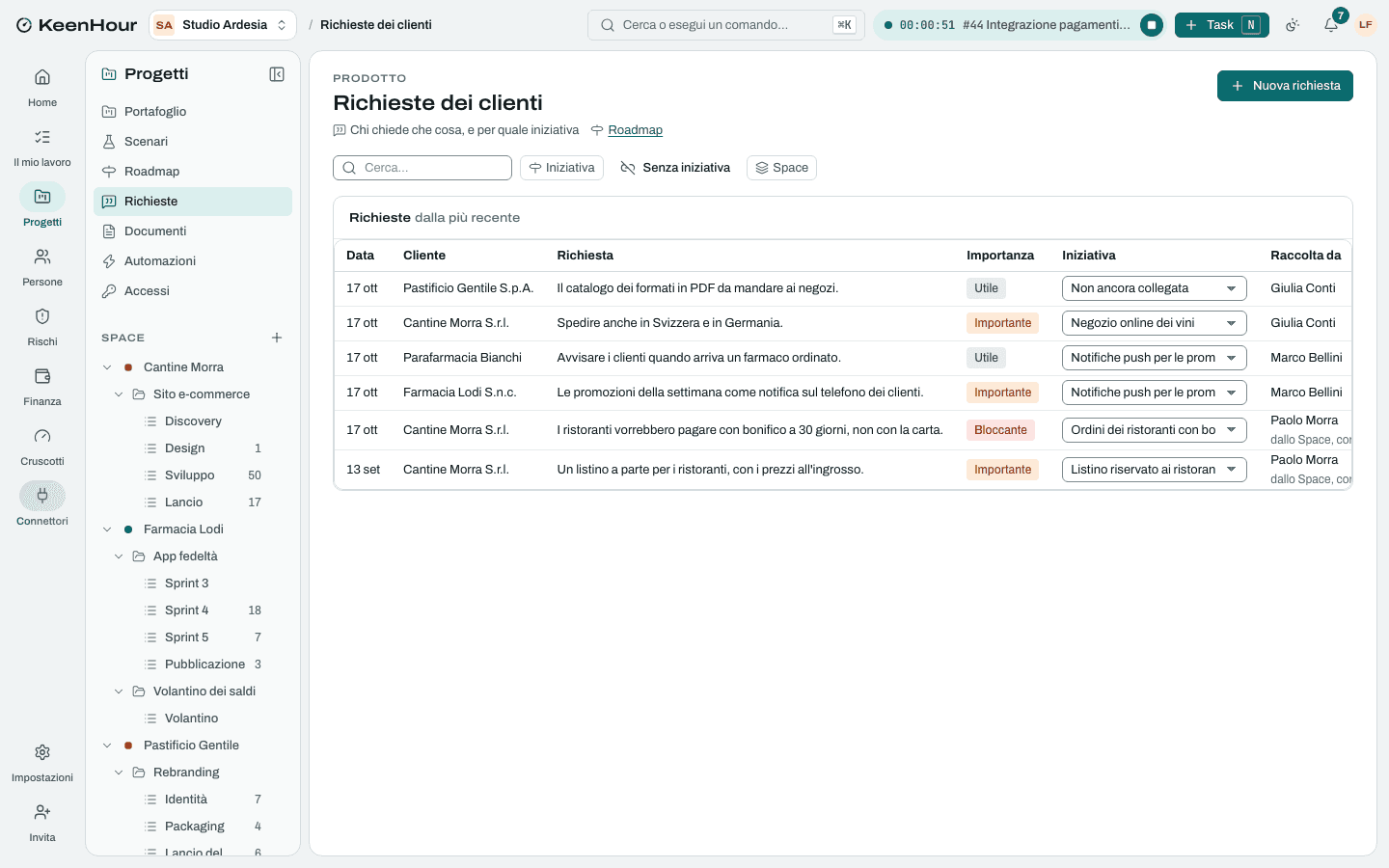The width and height of the screenshot is (1389, 868).
Task: Collapse the Farmacia Lodi space
Action: click(x=107, y=529)
